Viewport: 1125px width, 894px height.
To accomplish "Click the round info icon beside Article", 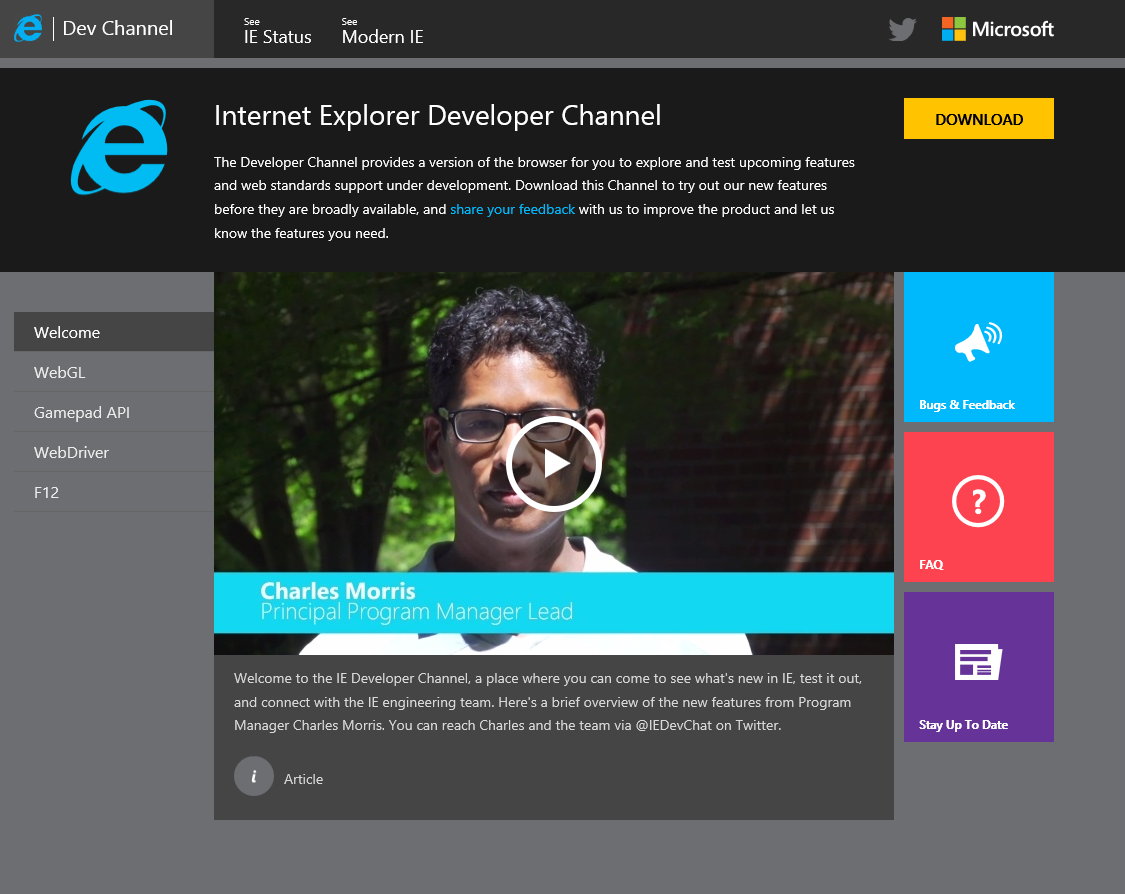I will click(254, 776).
